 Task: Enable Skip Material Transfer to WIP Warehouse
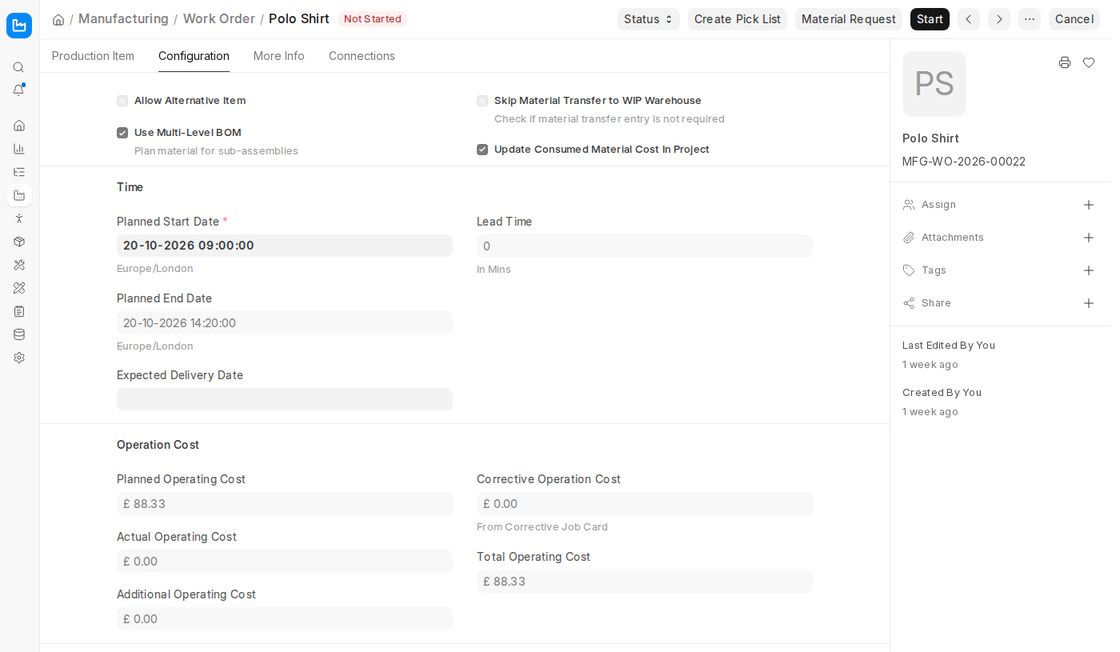point(482,101)
